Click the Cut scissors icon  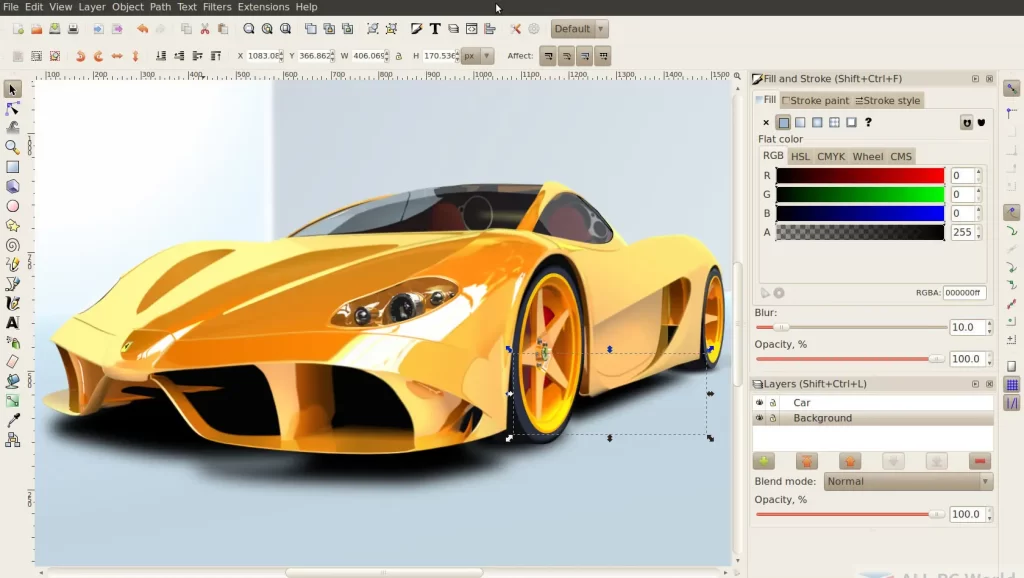click(205, 29)
